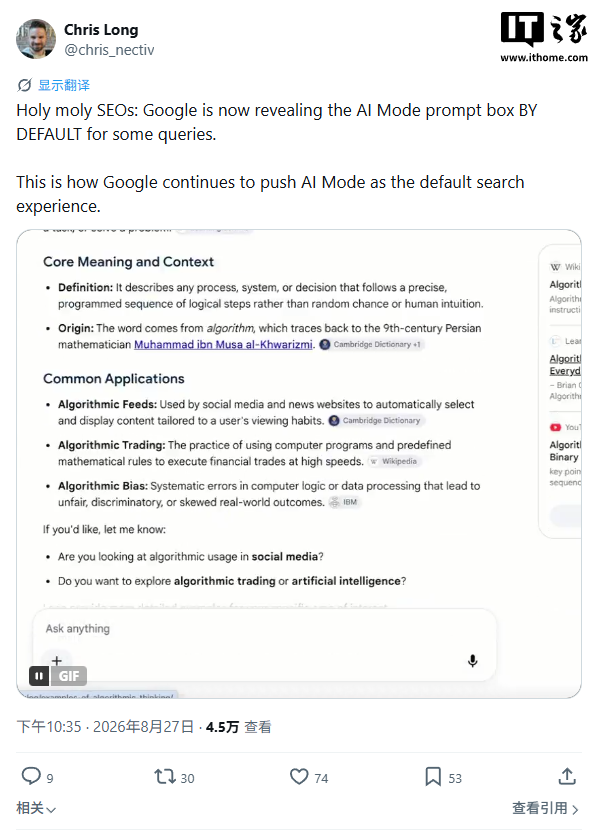Click the reply comment bubble icon
This screenshot has height=830, width=598.
coord(31,776)
